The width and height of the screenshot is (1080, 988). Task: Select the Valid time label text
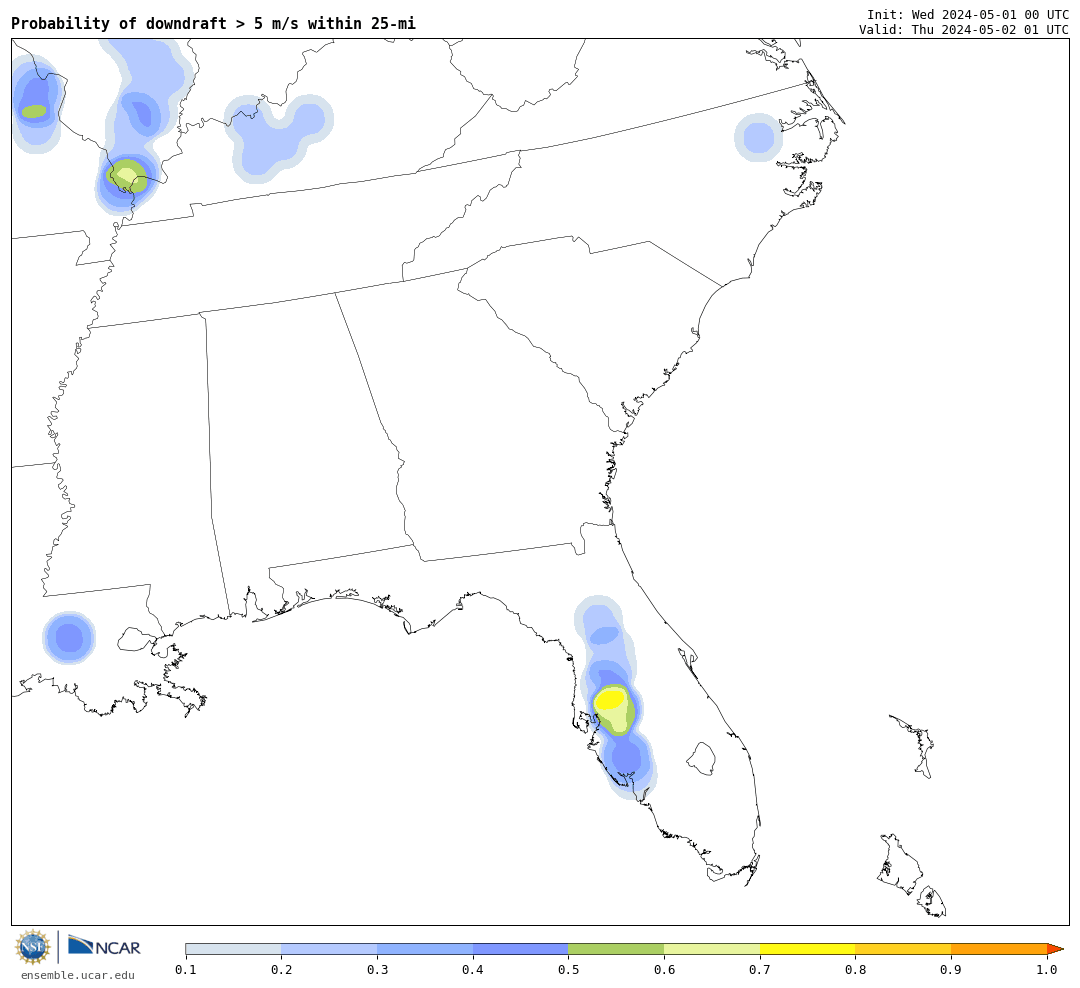pyautogui.click(x=964, y=30)
